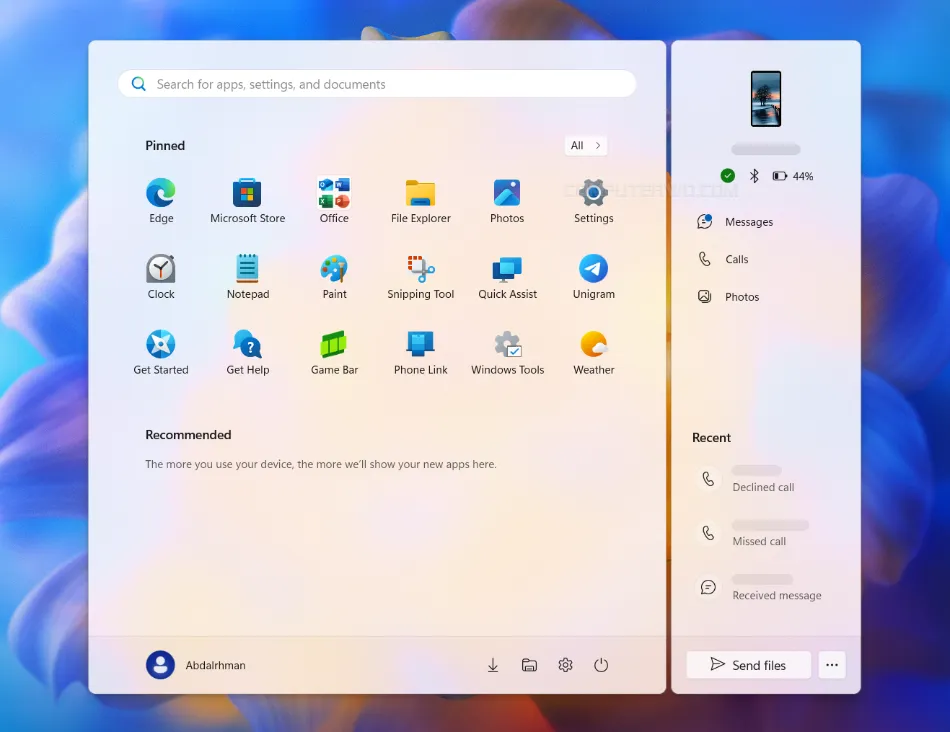This screenshot has width=950, height=732.
Task: Select the recent Missed call entry
Action: tap(752, 533)
